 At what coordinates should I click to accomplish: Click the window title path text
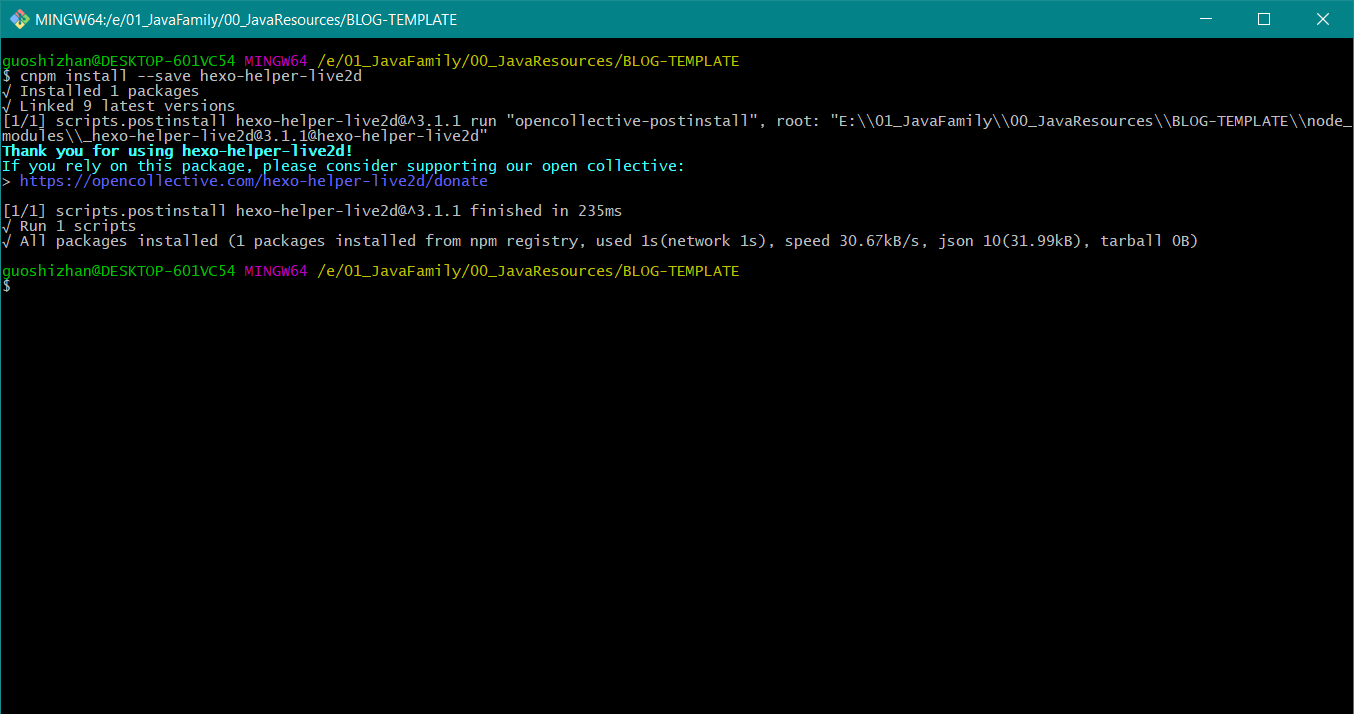(246, 19)
